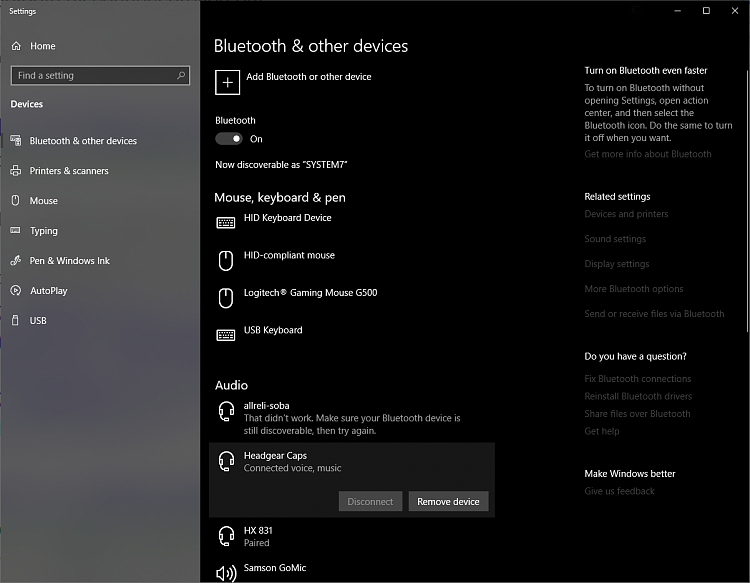Image resolution: width=750 pixels, height=583 pixels.
Task: Click the Samson GoMic speaker icon
Action: click(x=226, y=573)
